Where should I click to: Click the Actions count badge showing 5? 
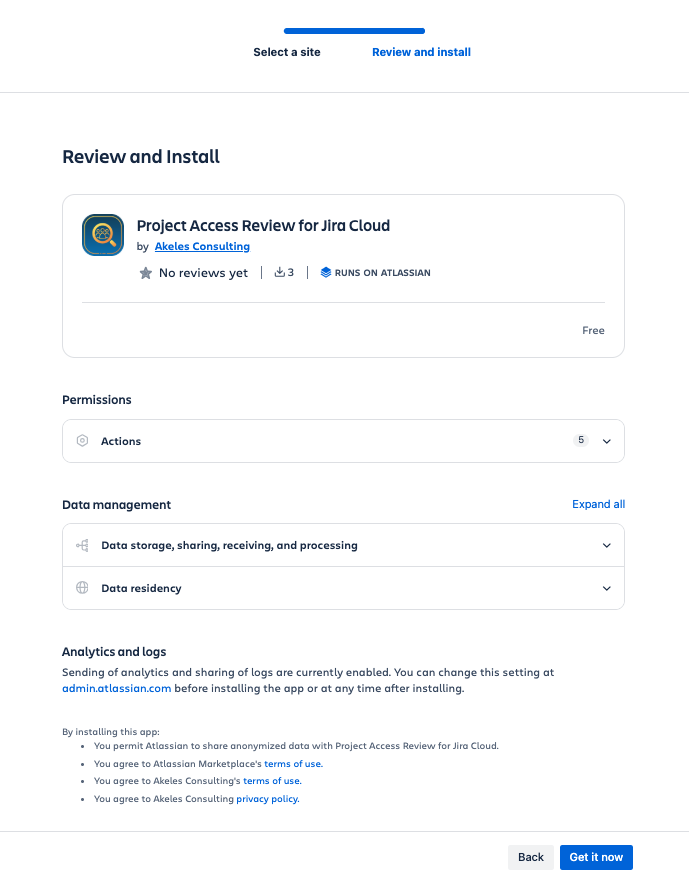581,439
